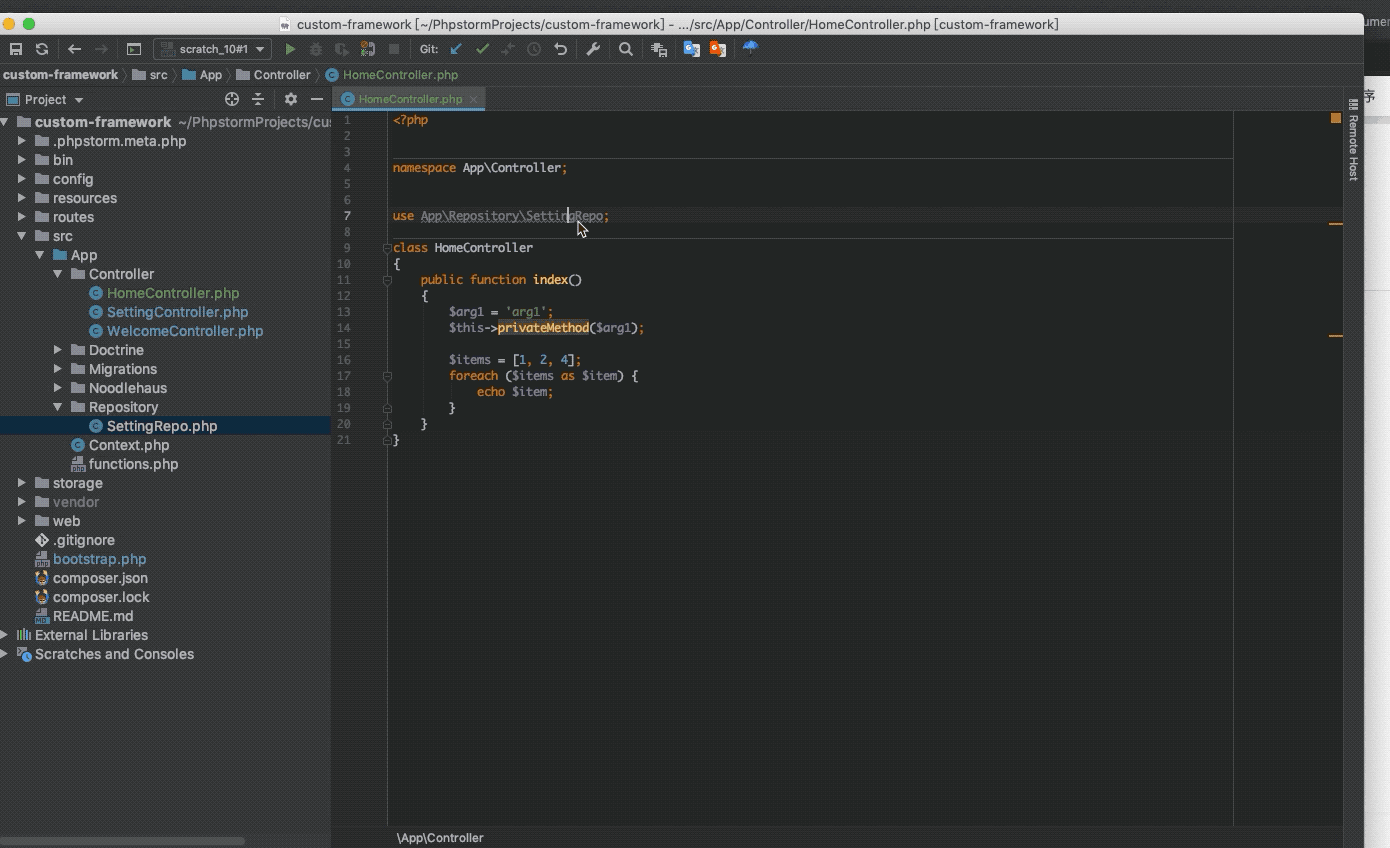Open Search Everywhere magnifier icon
This screenshot has height=848, width=1390.
(x=626, y=49)
